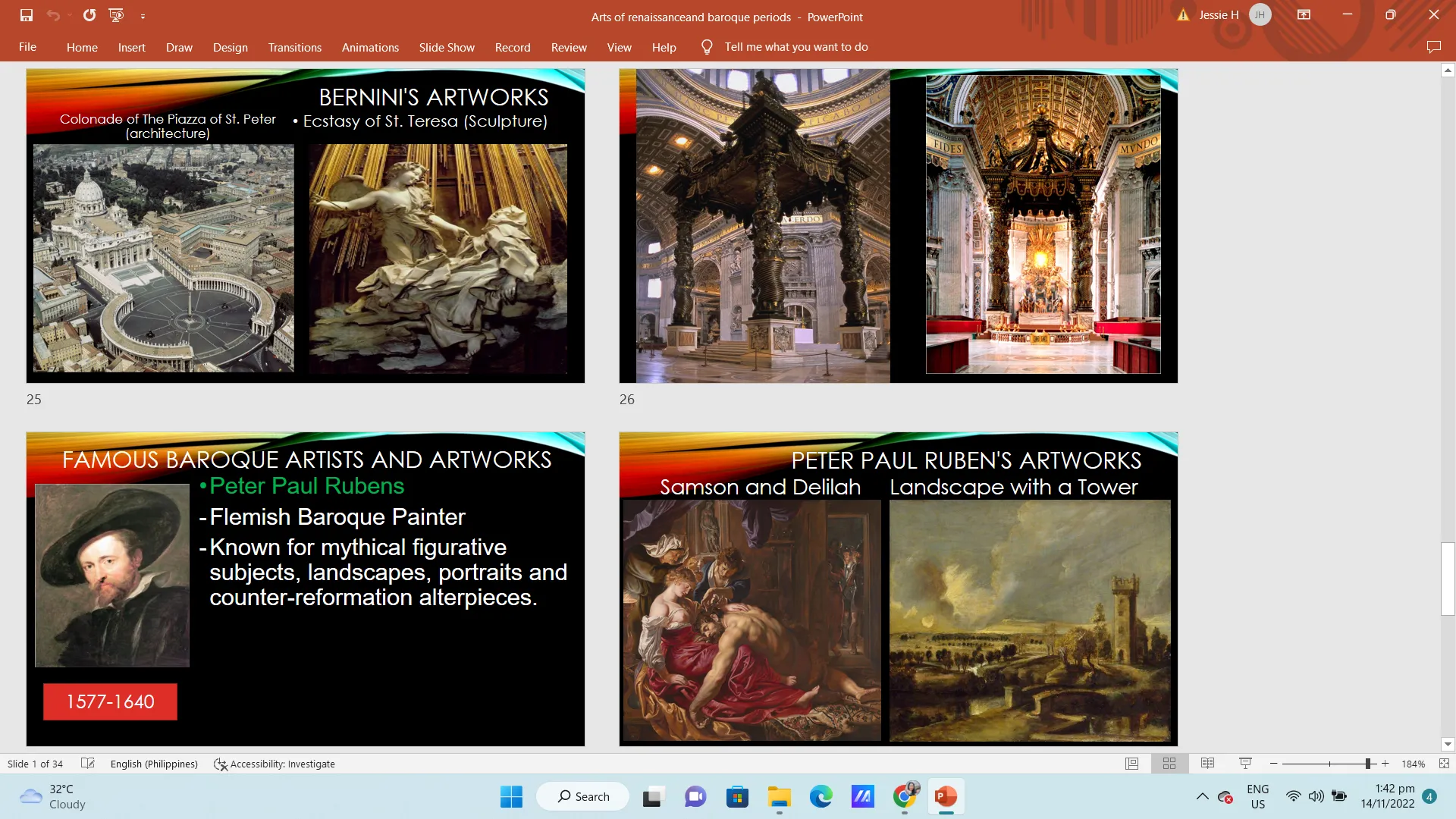Click the Slide 1 of 34 status indicator
1456x819 pixels.
35,764
